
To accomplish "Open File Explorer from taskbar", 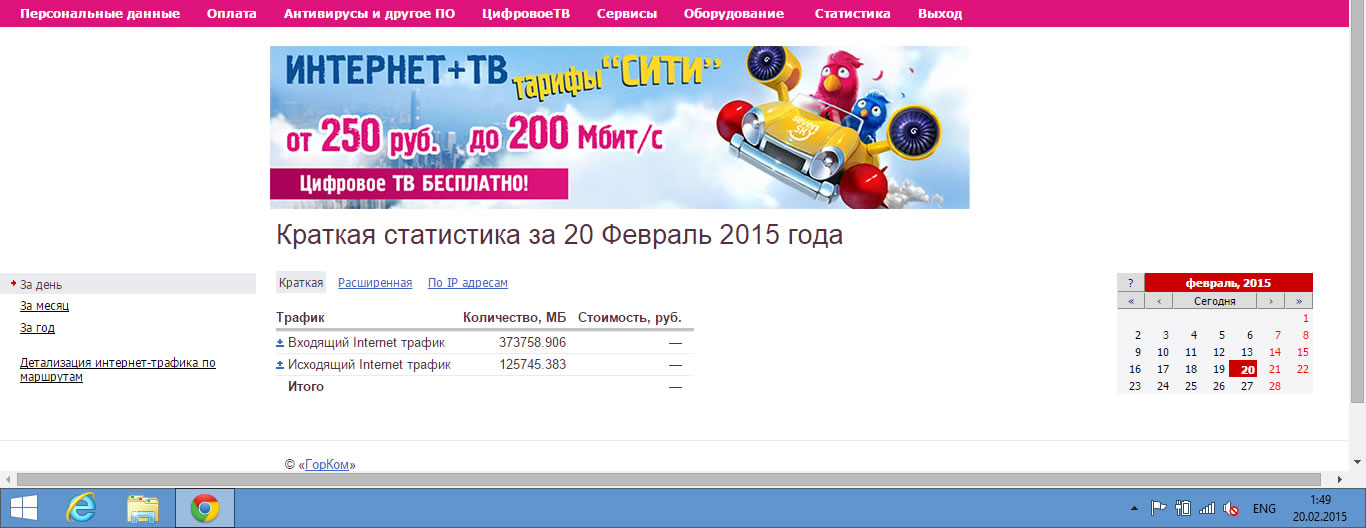I will tap(142, 509).
